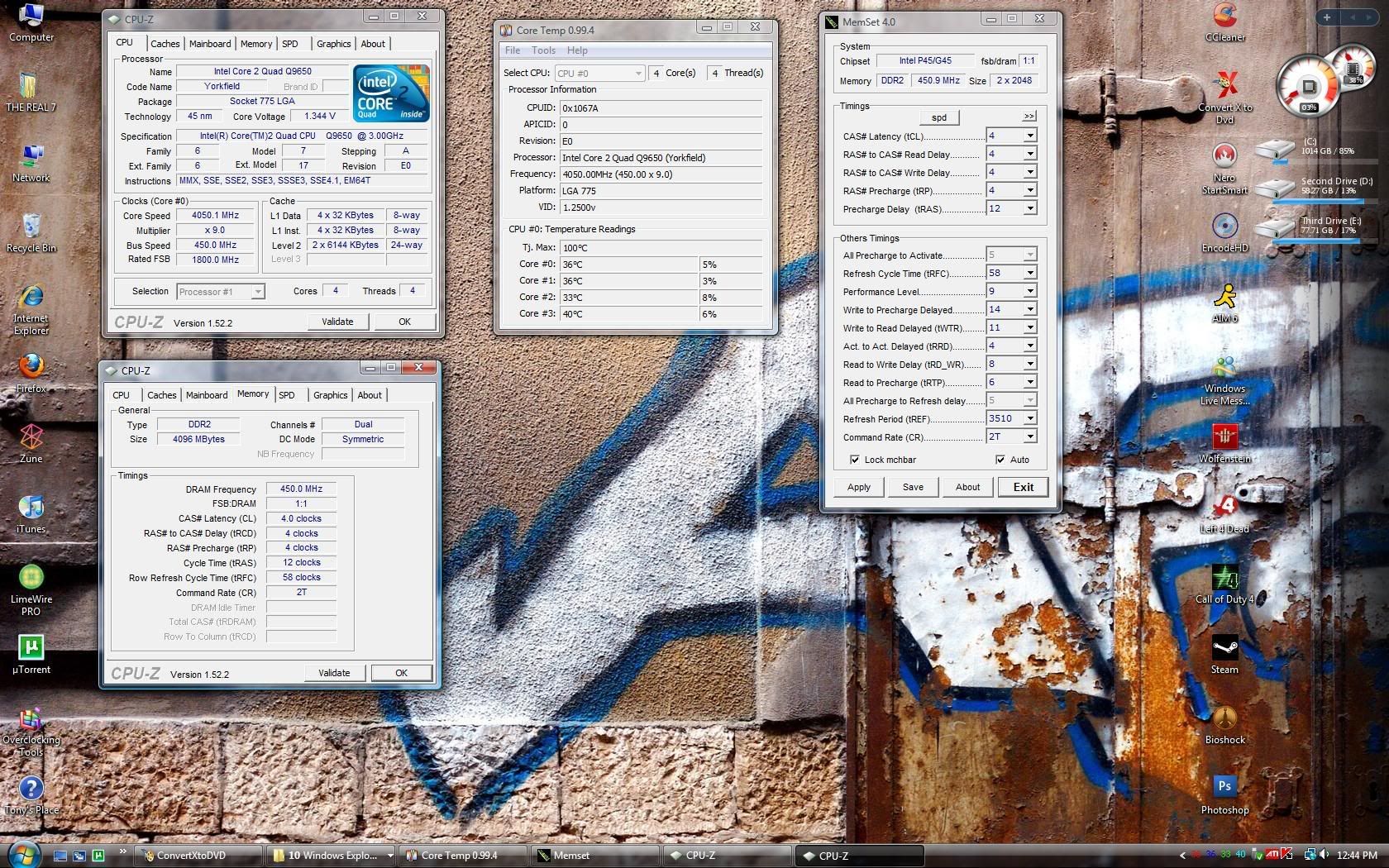Open the Zune desktop icon
The image size is (1389, 868).
point(31,443)
